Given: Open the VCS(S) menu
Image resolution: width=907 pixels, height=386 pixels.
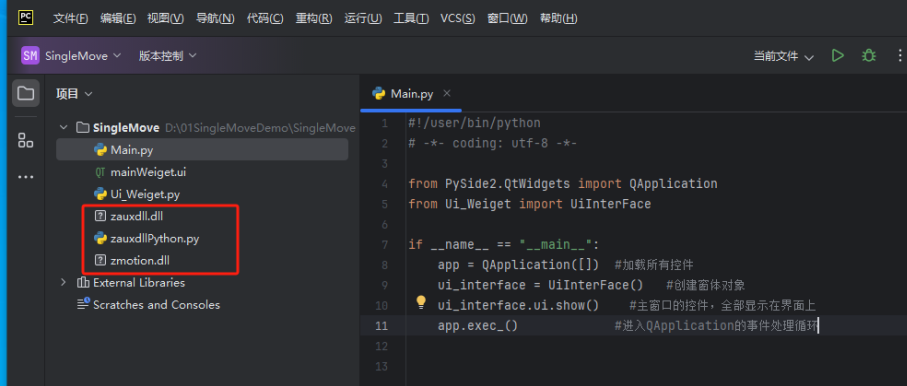Looking at the screenshot, I should click(x=458, y=19).
